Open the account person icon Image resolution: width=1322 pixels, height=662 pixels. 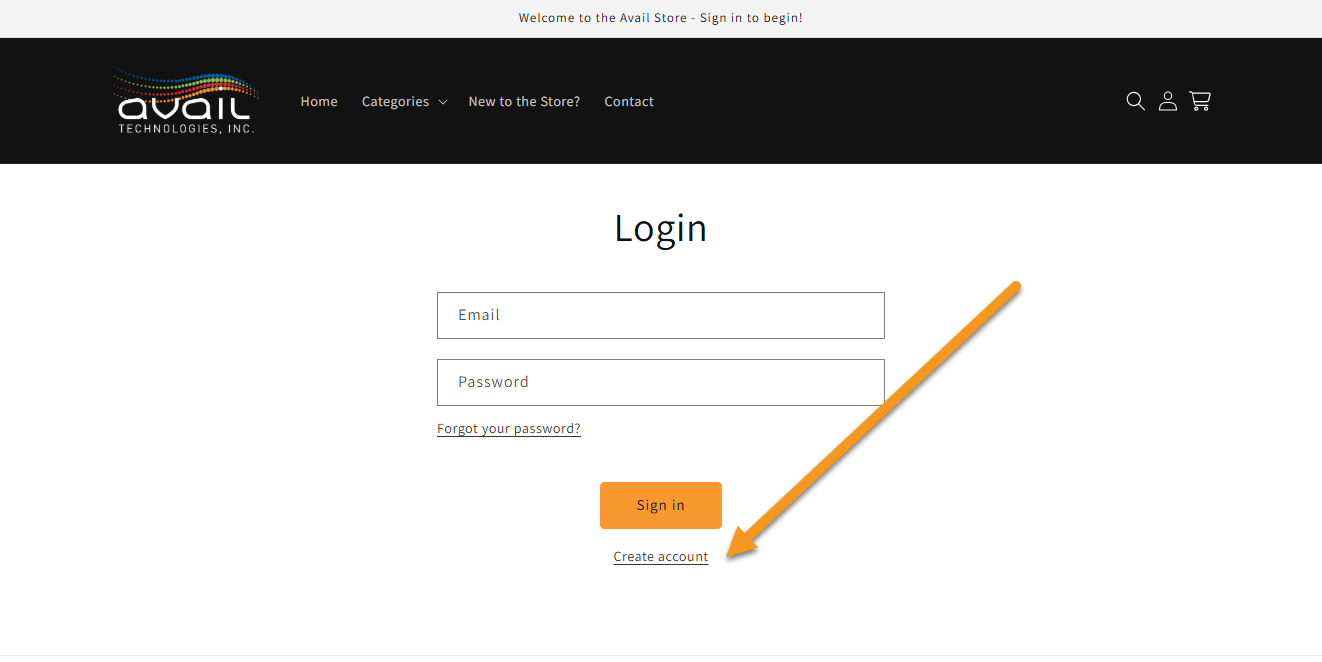coord(1167,101)
